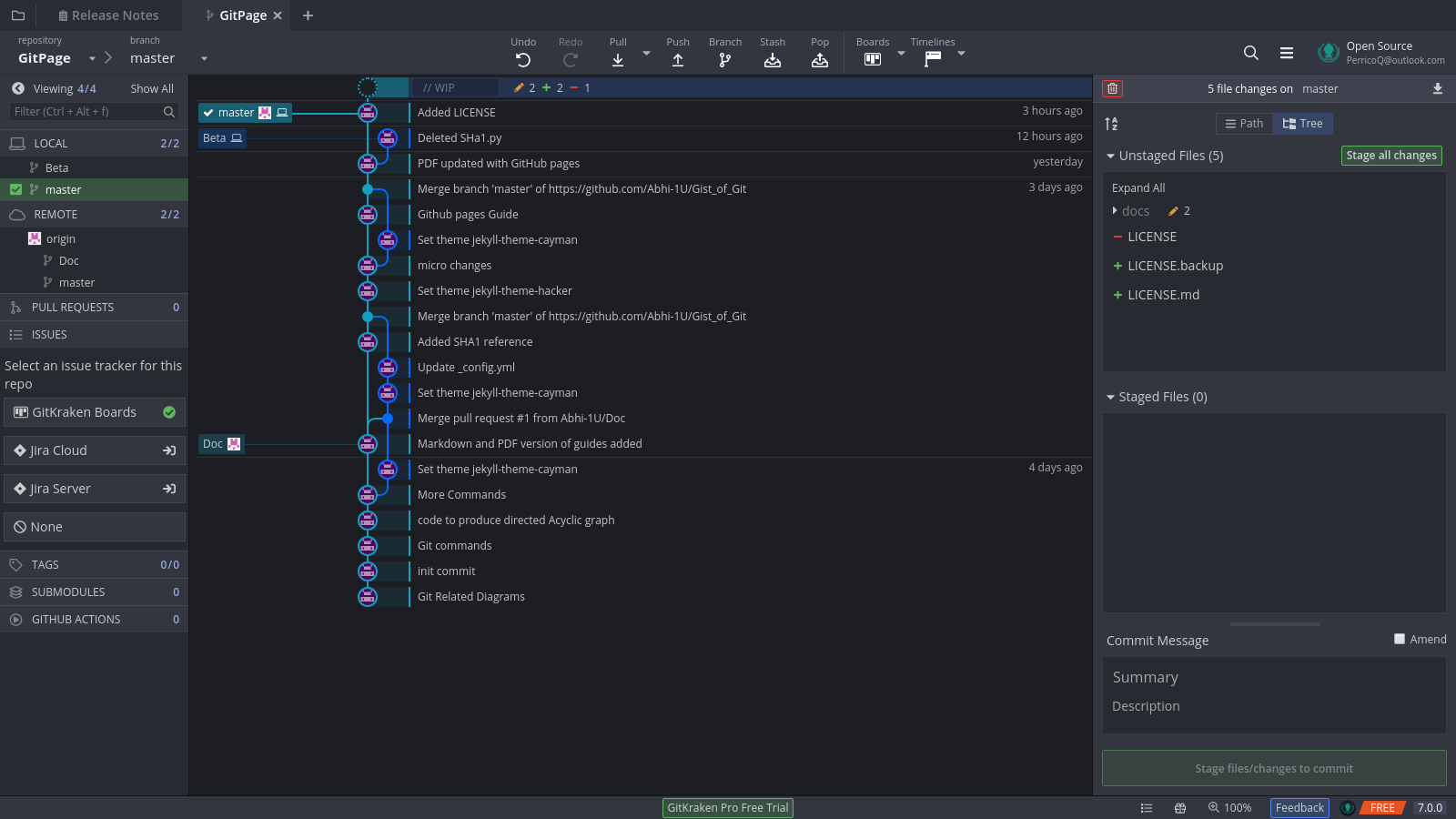Sort files with the A-Z sort icon

pyautogui.click(x=1112, y=124)
